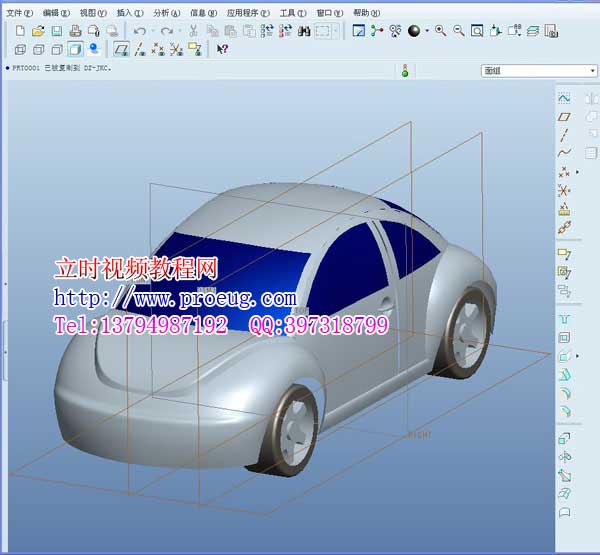Viewport: 600px width, 555px height.
Task: Expand the 面组 selection filter dropdown
Action: click(593, 71)
